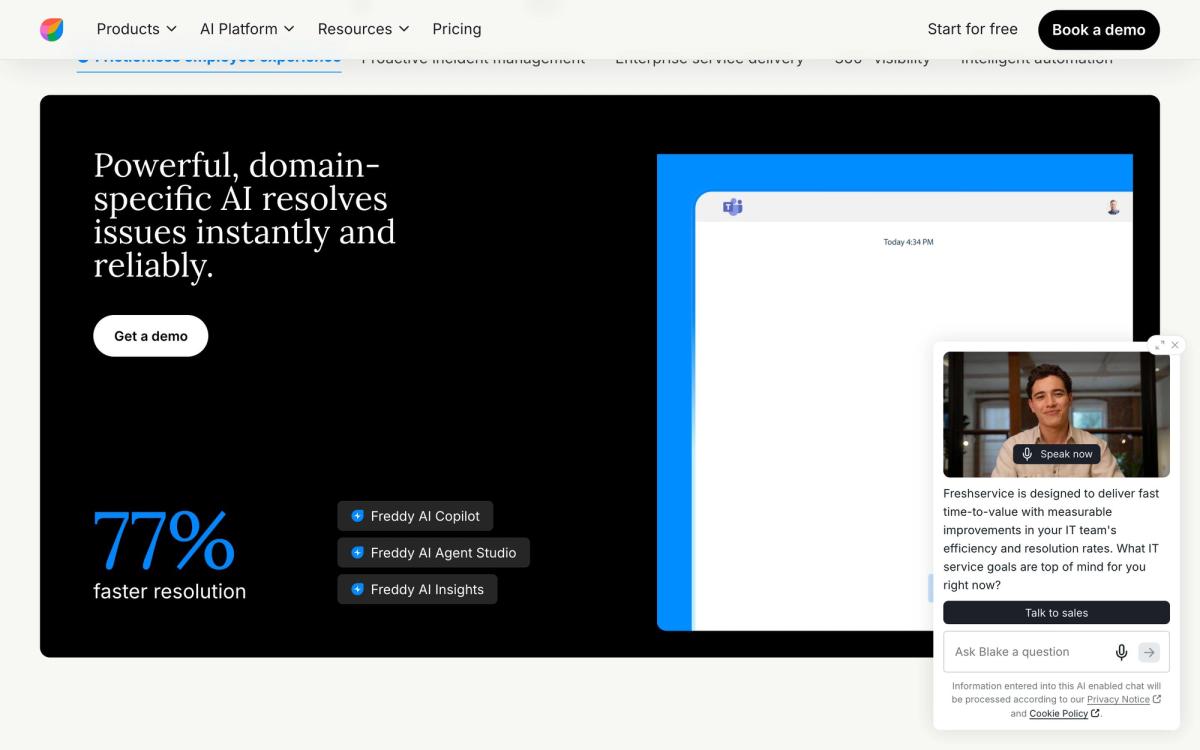This screenshot has height=750, width=1200.
Task: Open the Cookie Policy link
Action: coord(1064,714)
